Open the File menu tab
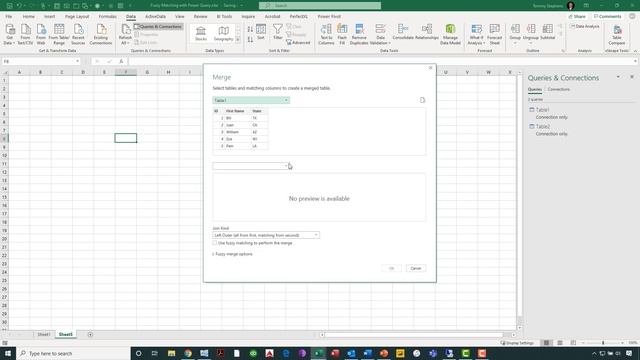 click(x=9, y=16)
